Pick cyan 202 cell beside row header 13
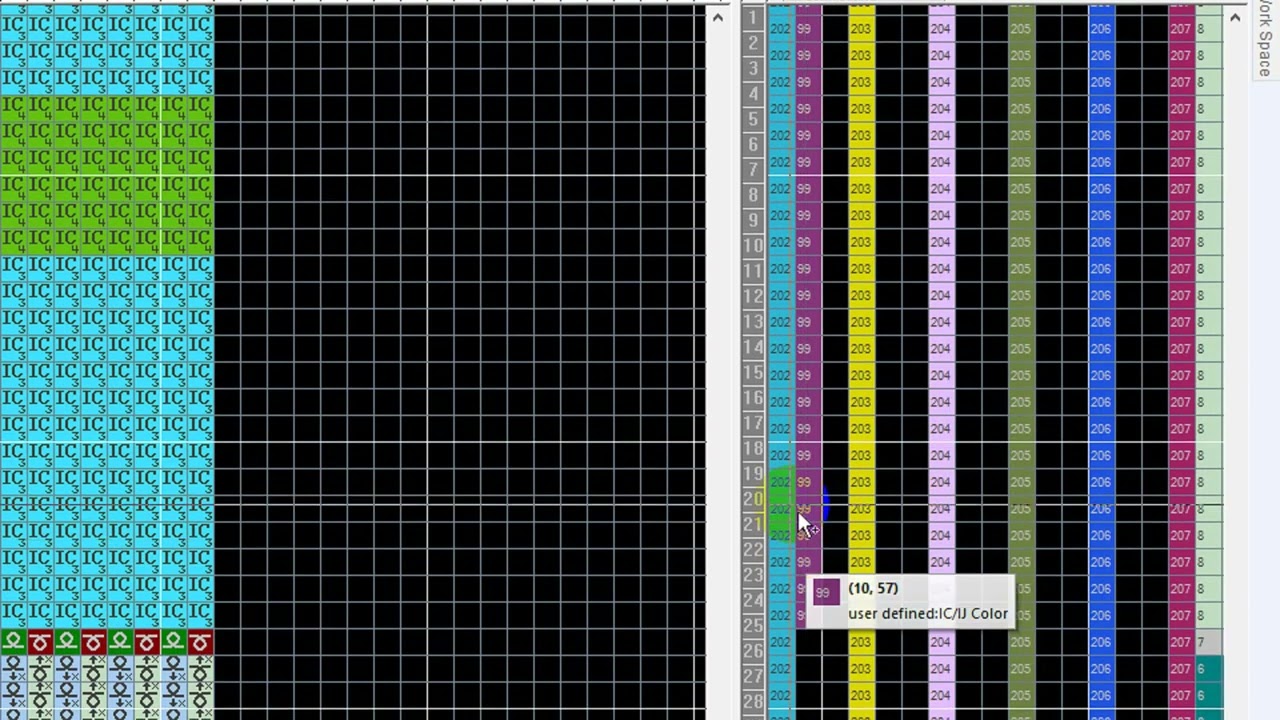The image size is (1280, 720). pos(781,322)
